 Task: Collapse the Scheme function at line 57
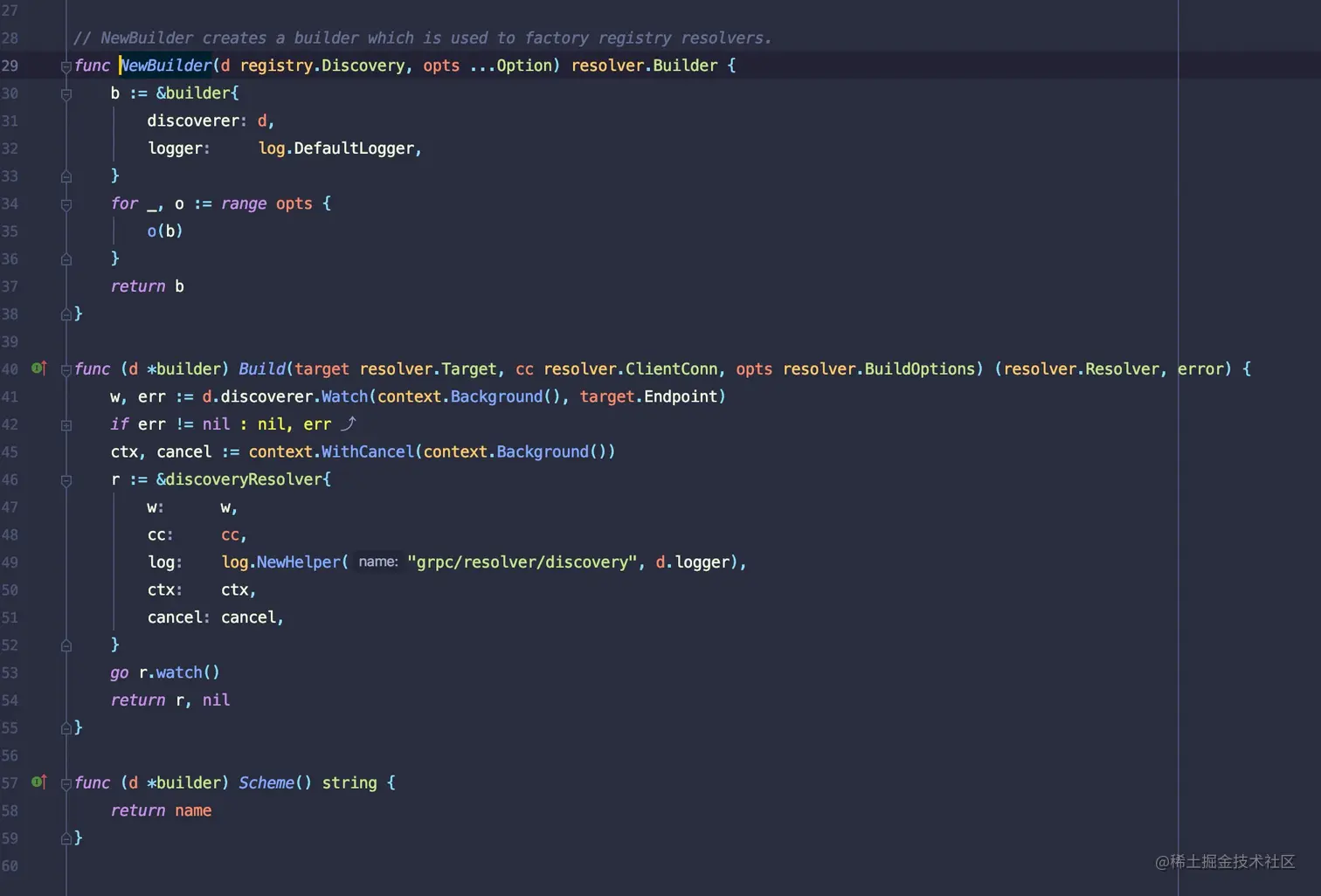[66, 783]
